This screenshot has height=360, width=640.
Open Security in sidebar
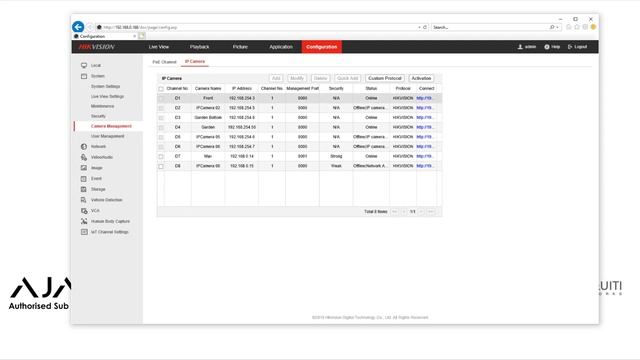pos(98,116)
